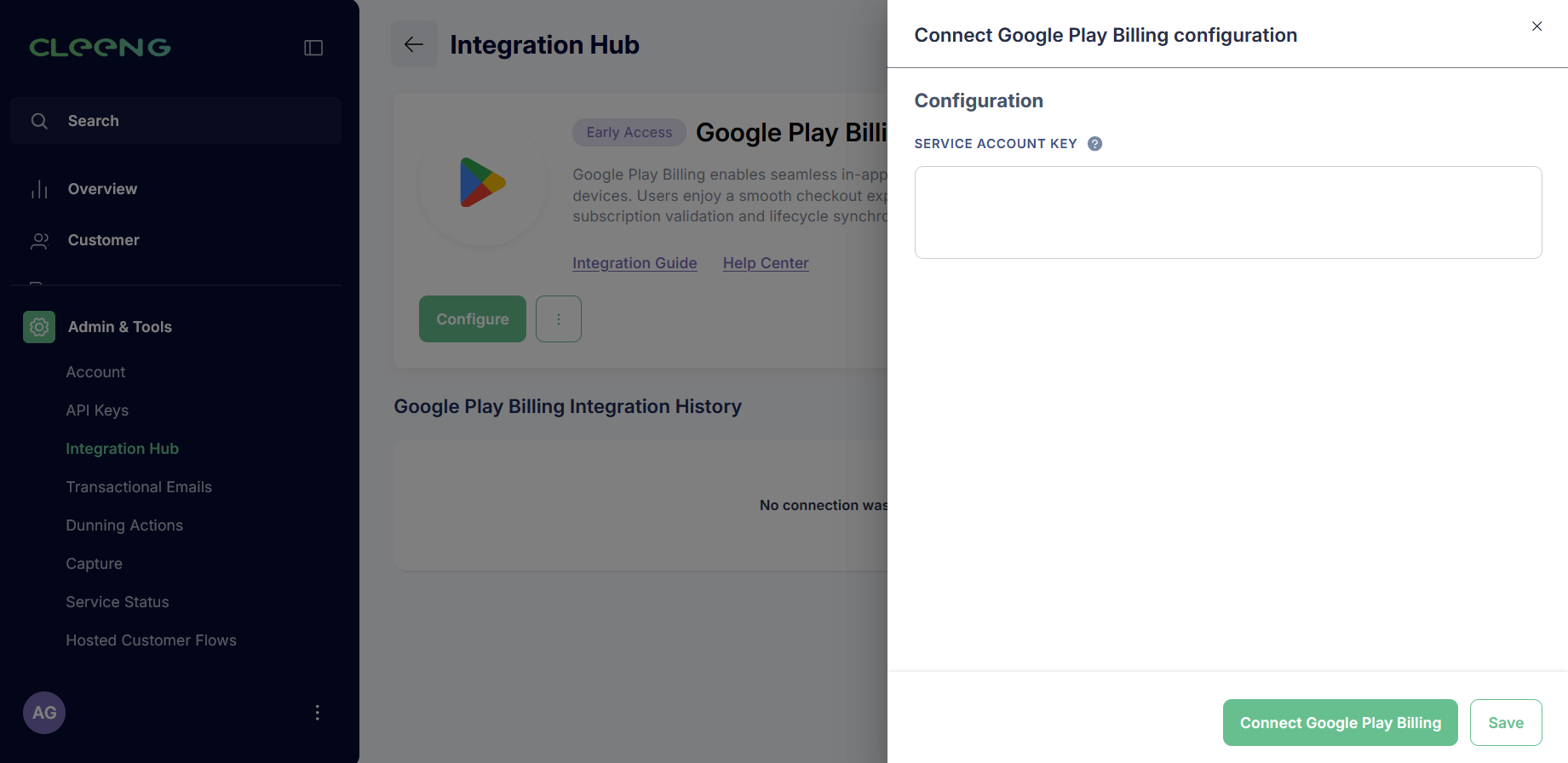Click Connect Google Play Billing configuration title
The width and height of the screenshot is (1568, 763).
pyautogui.click(x=1106, y=35)
